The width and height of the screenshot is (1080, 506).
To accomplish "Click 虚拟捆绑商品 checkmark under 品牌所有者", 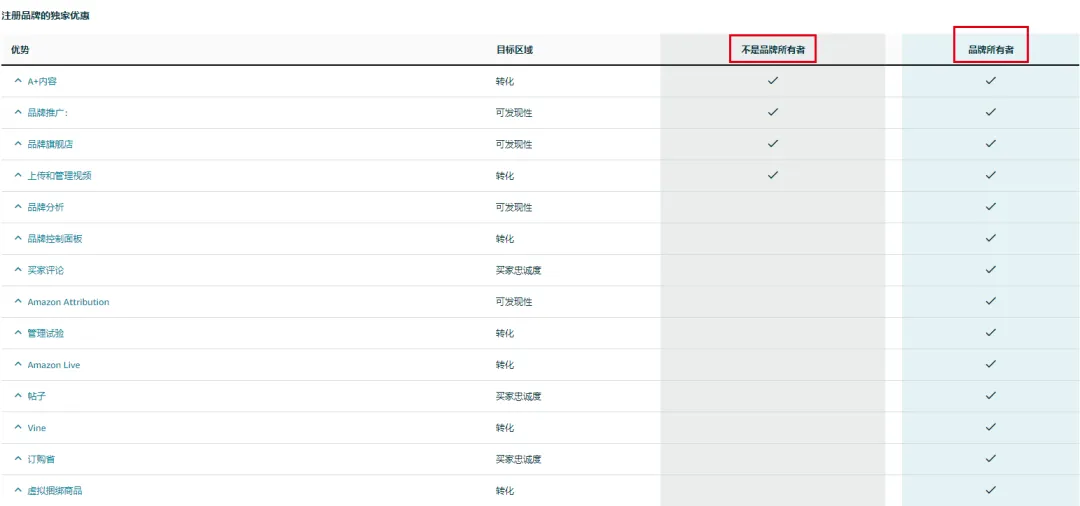I will (990, 490).
